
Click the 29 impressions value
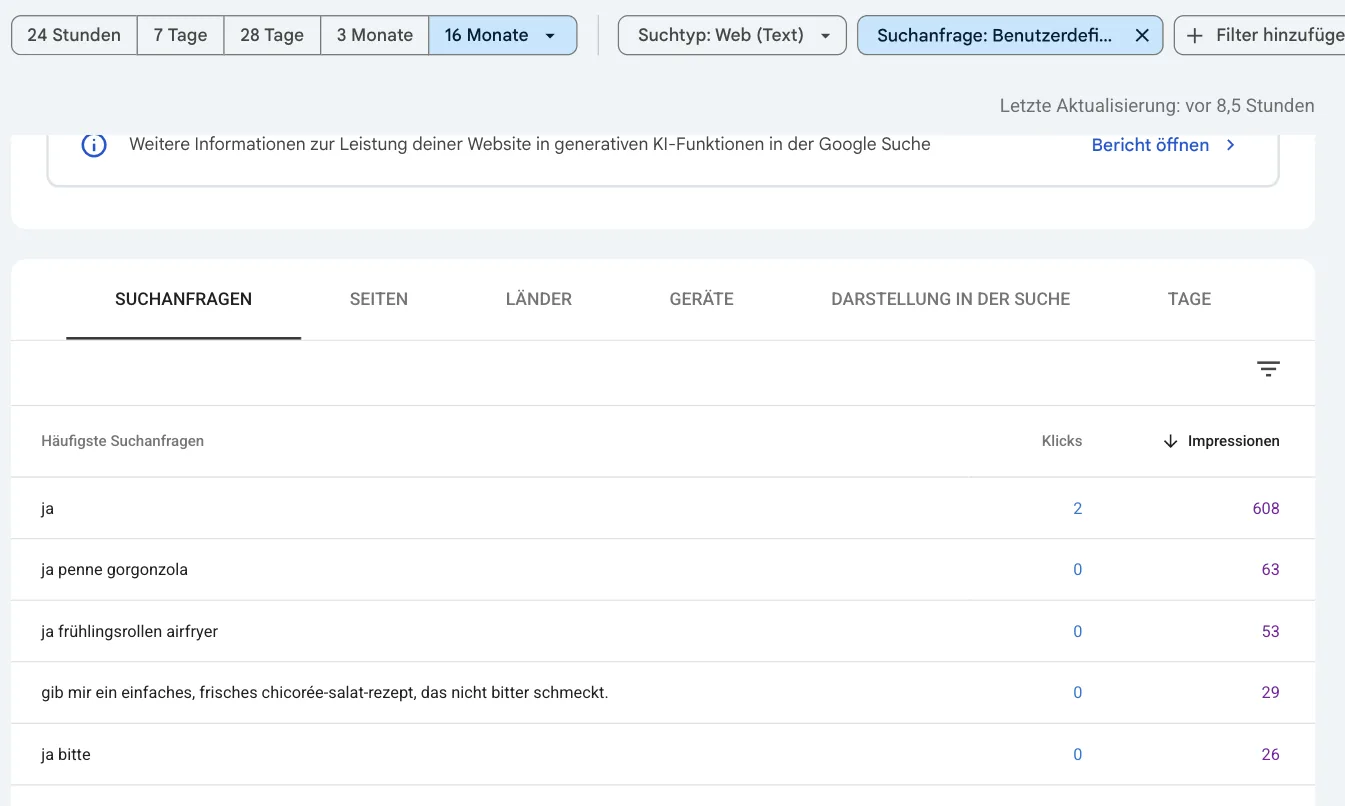tap(1270, 692)
